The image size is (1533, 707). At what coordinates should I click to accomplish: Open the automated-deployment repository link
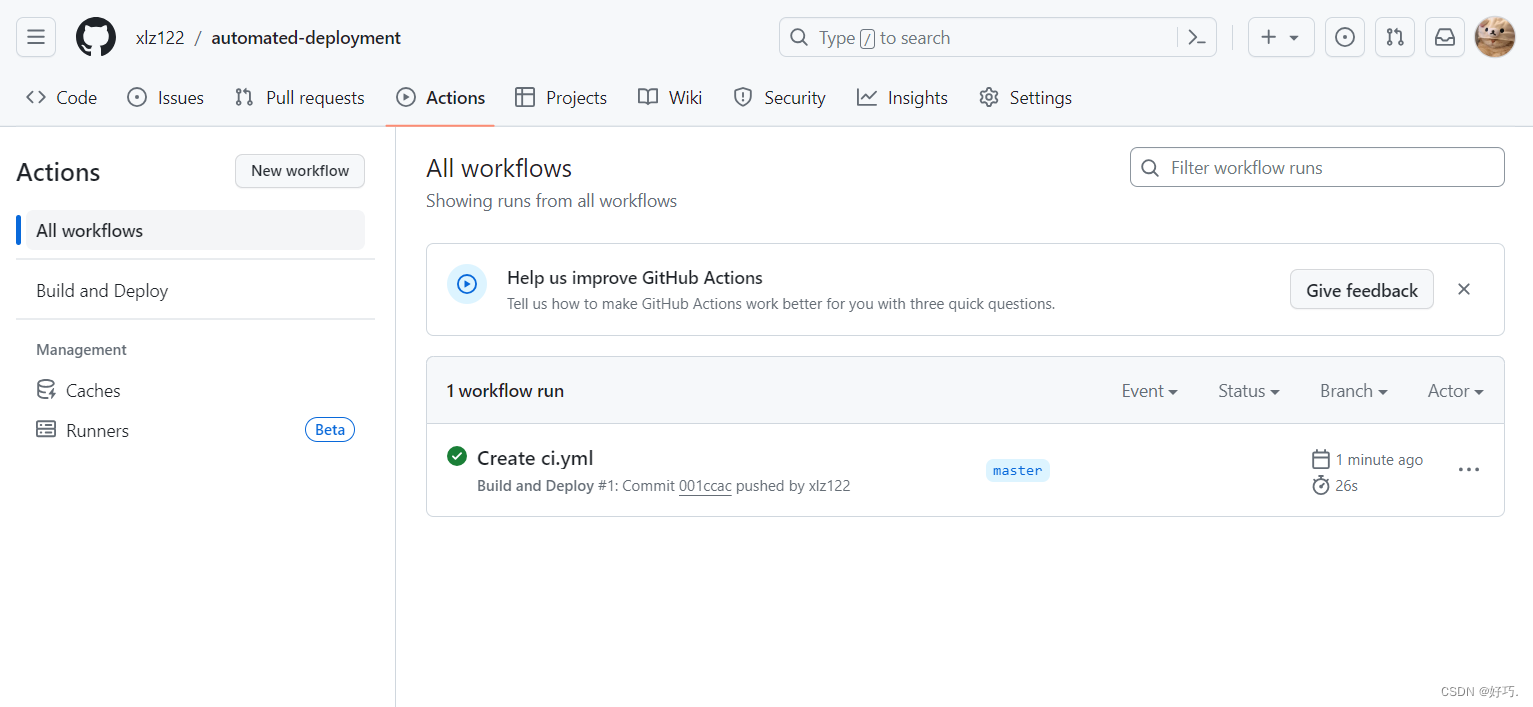306,38
